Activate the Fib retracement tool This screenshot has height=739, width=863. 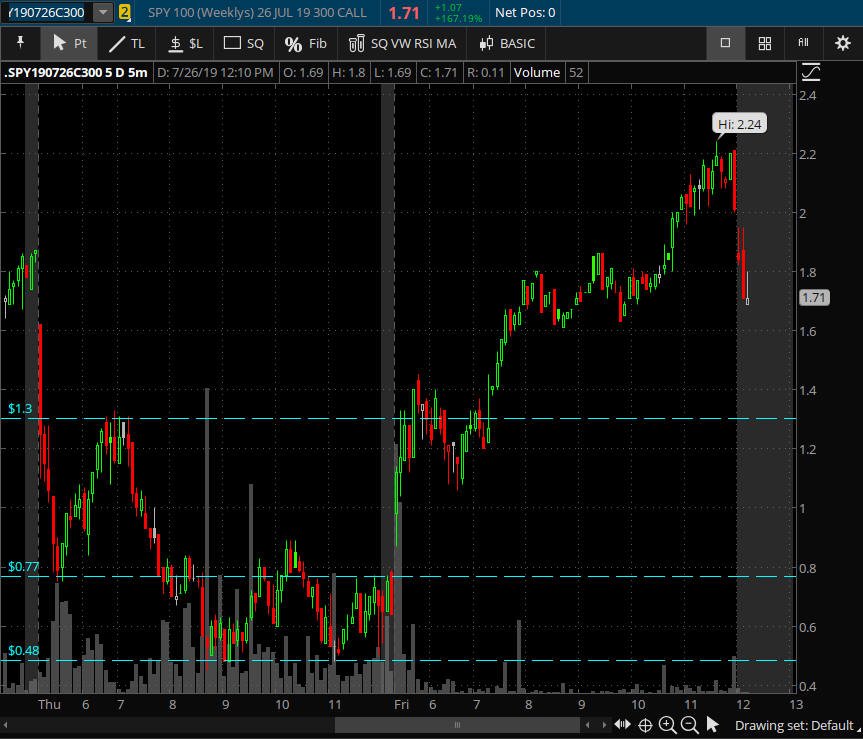coord(305,43)
